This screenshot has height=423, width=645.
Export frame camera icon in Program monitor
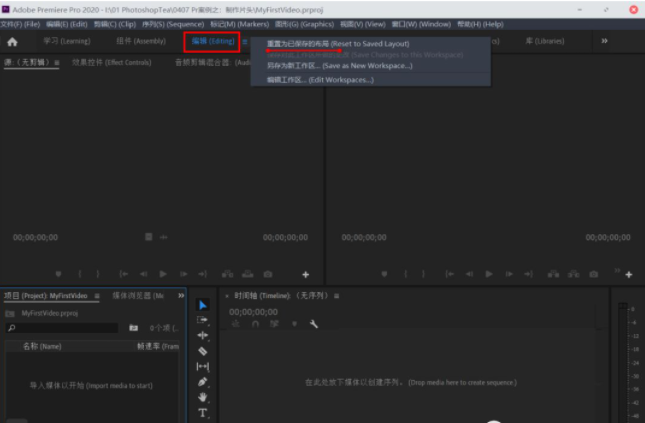pyautogui.click(x=594, y=274)
